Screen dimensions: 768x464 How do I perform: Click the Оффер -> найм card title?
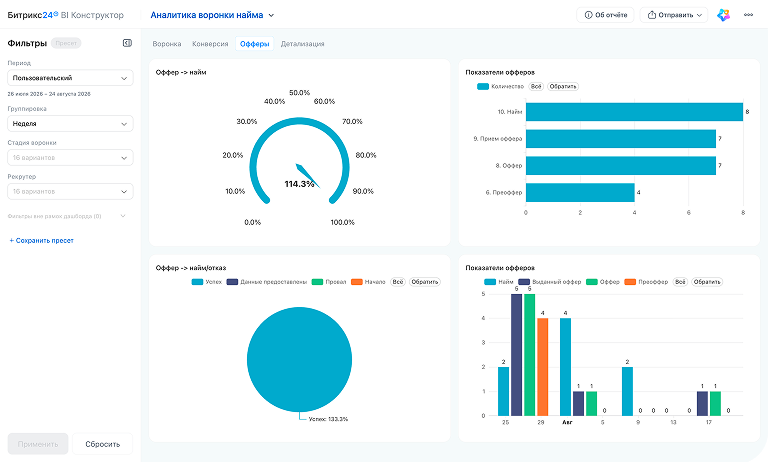point(181,72)
